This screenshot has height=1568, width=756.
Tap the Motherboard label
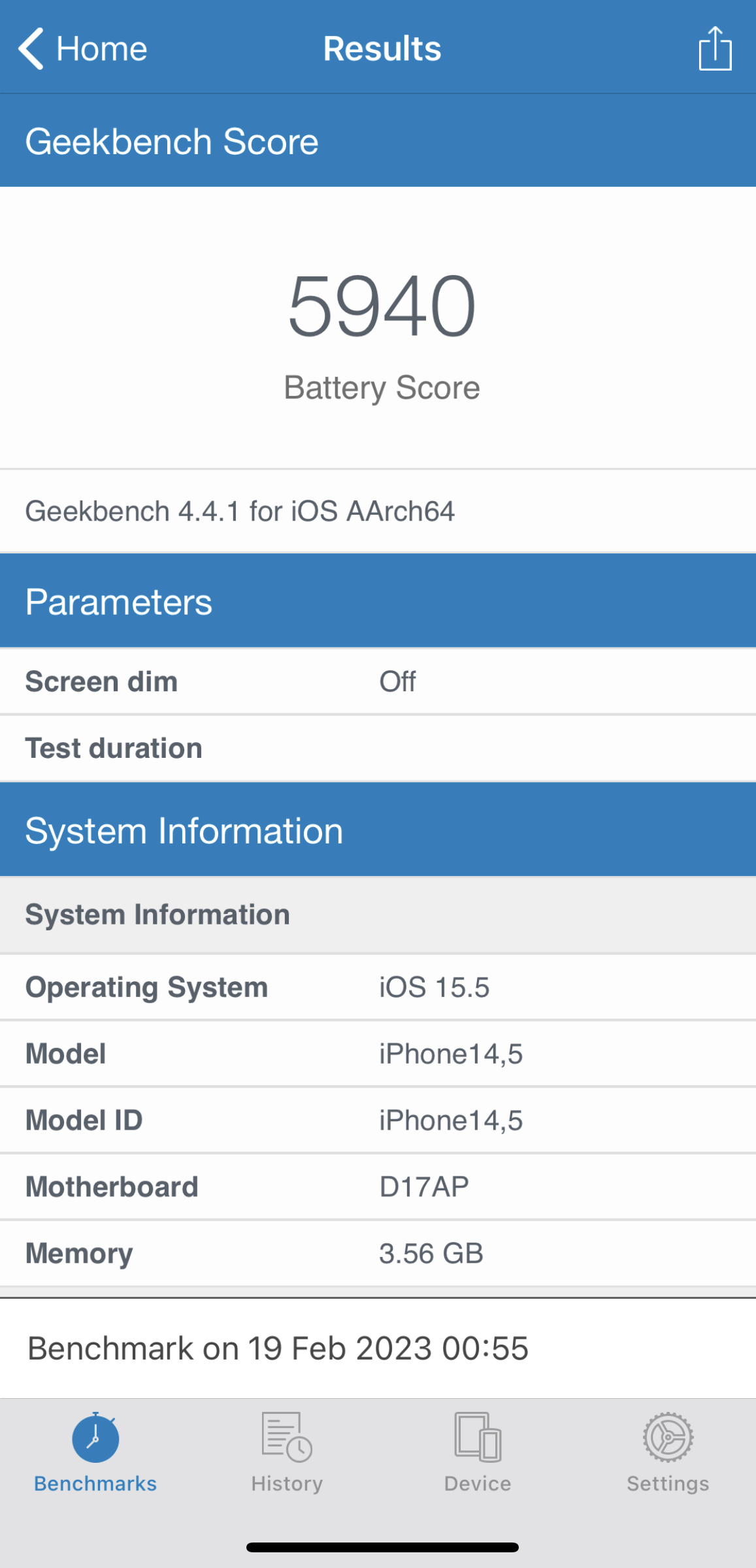pos(112,1186)
